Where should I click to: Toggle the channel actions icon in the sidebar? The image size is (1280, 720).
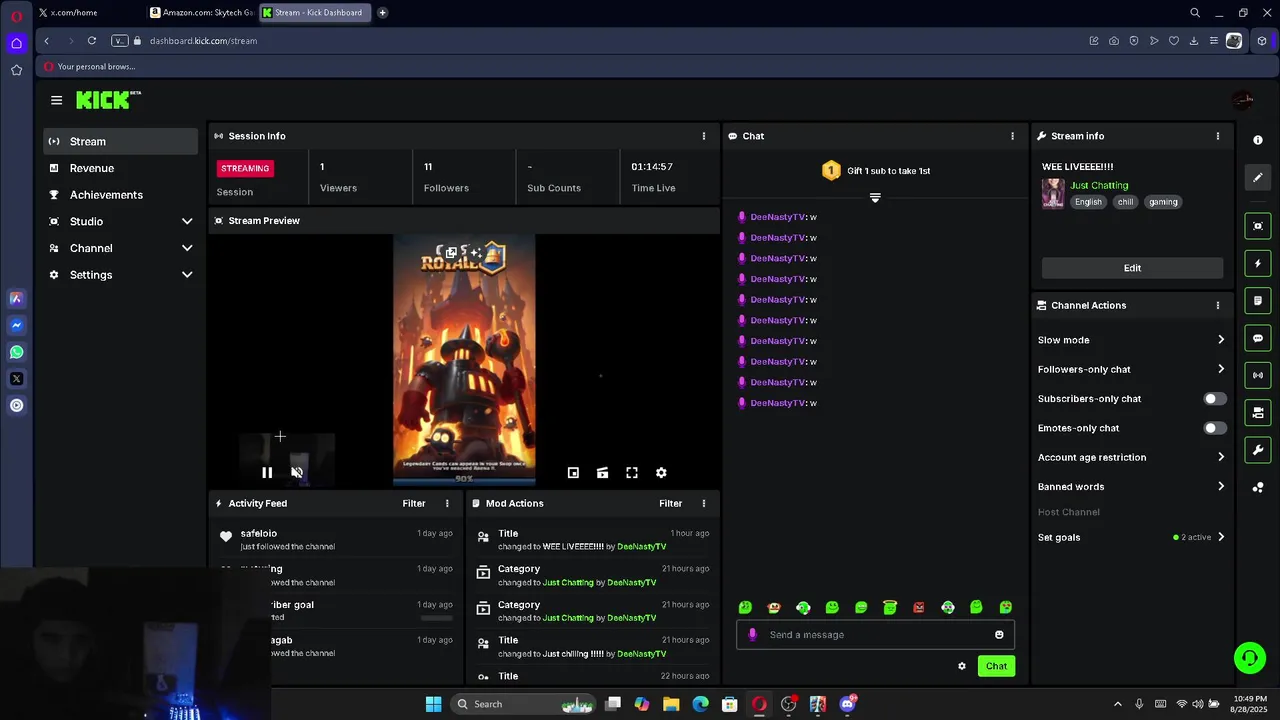[1258, 412]
